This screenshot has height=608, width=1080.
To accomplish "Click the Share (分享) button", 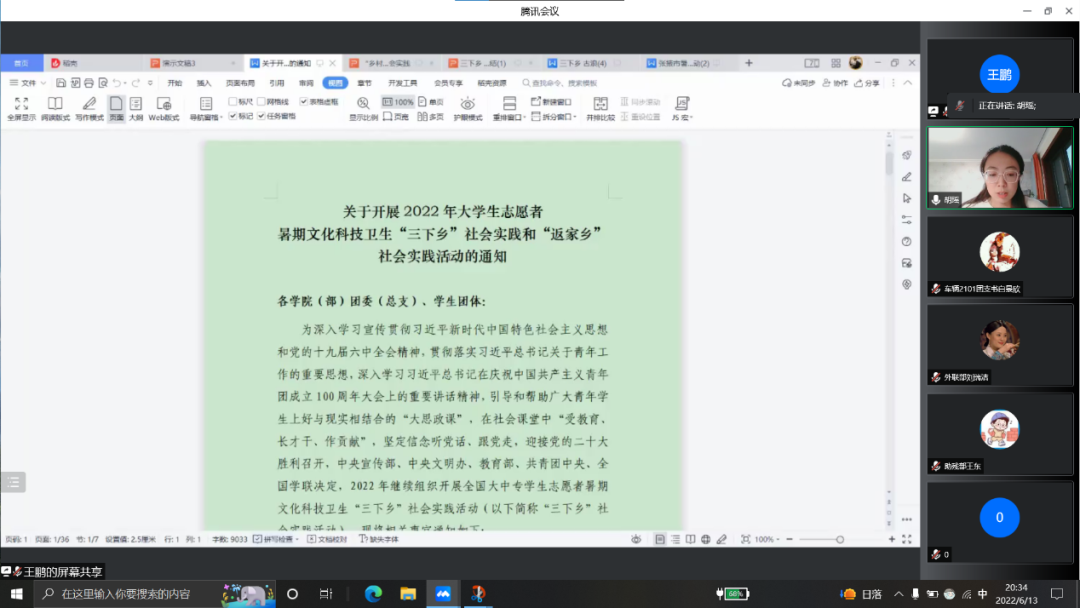I will point(866,83).
